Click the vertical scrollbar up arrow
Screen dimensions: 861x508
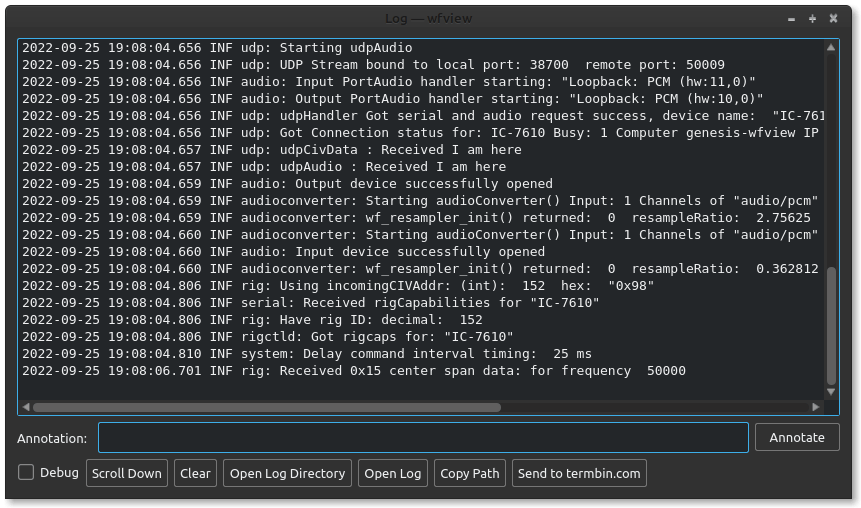831,48
